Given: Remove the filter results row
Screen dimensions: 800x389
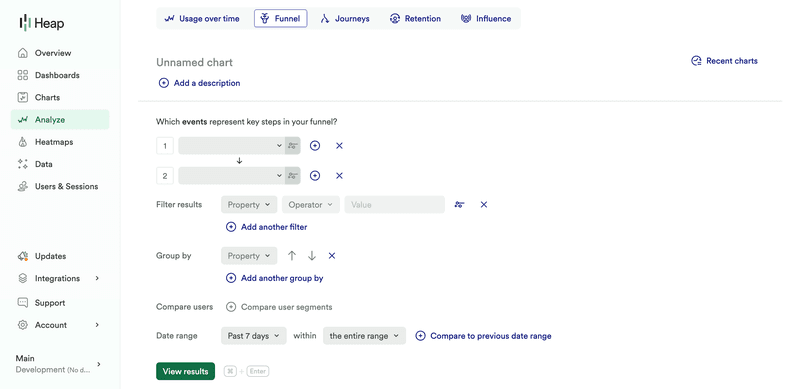Looking at the screenshot, I should pos(484,205).
